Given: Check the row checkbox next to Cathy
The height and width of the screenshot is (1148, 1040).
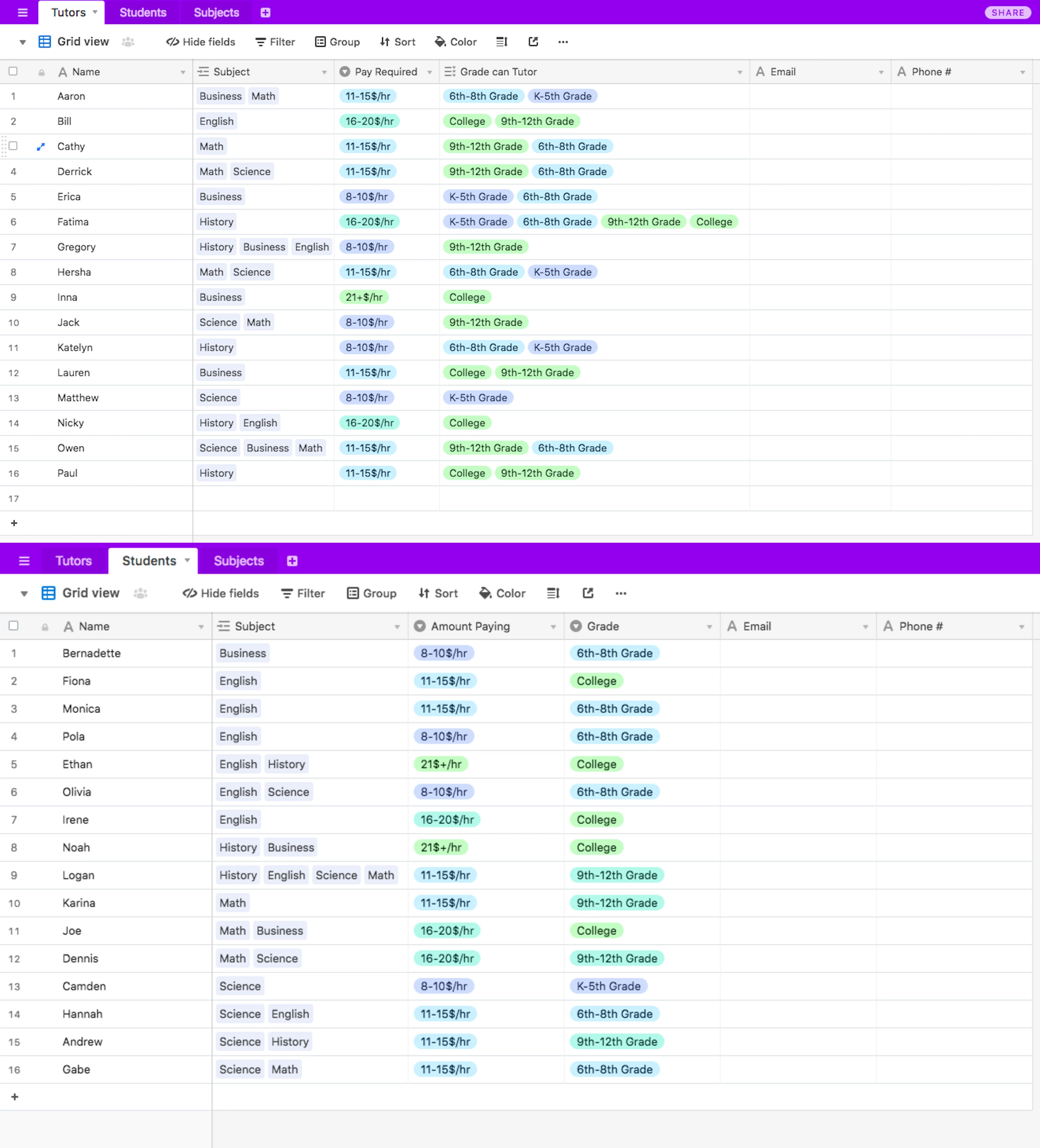Looking at the screenshot, I should tap(13, 146).
